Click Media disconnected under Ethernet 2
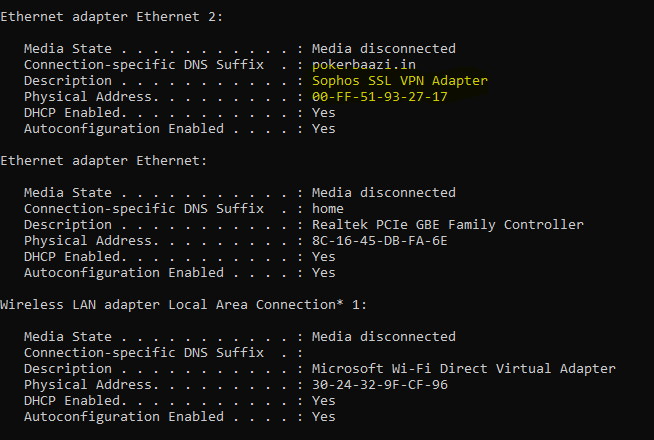 (384, 48)
